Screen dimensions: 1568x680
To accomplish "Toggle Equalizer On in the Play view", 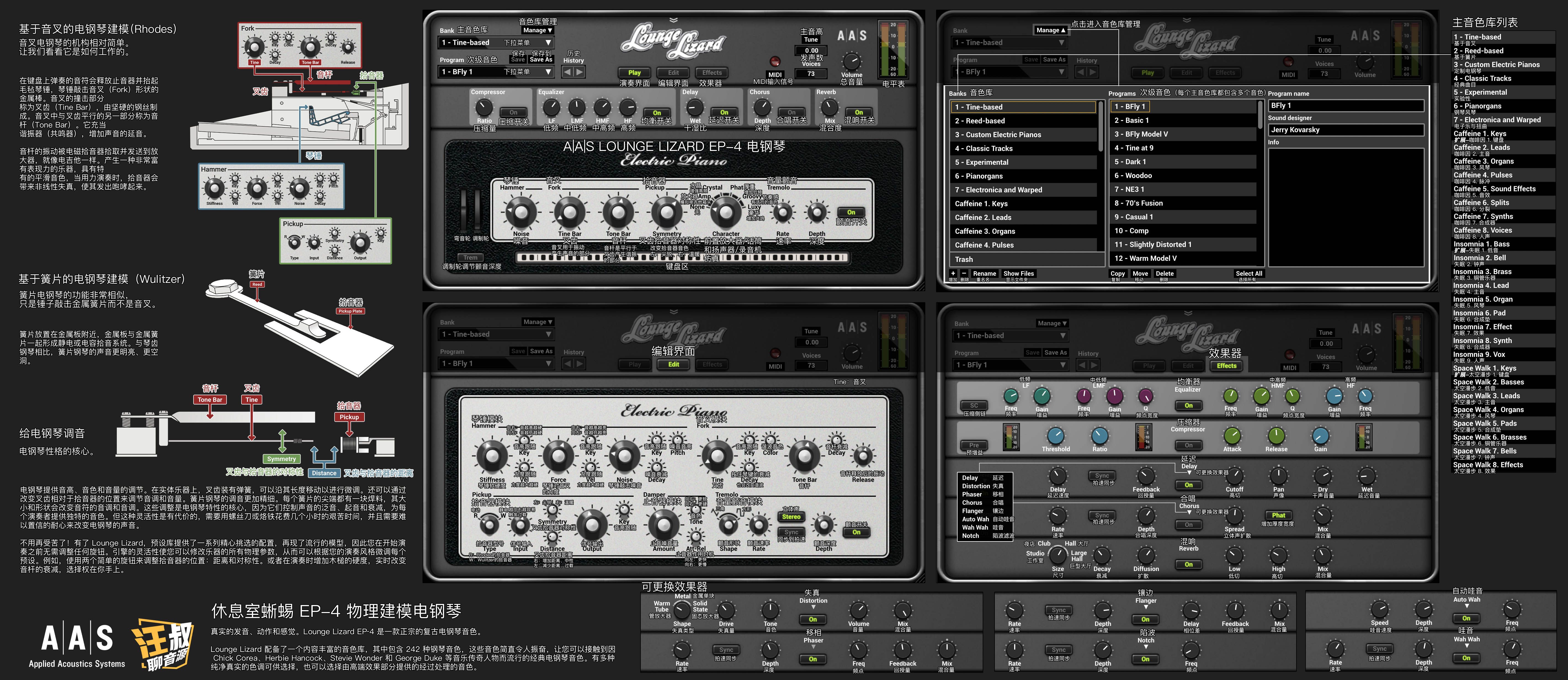I will pyautogui.click(x=657, y=113).
